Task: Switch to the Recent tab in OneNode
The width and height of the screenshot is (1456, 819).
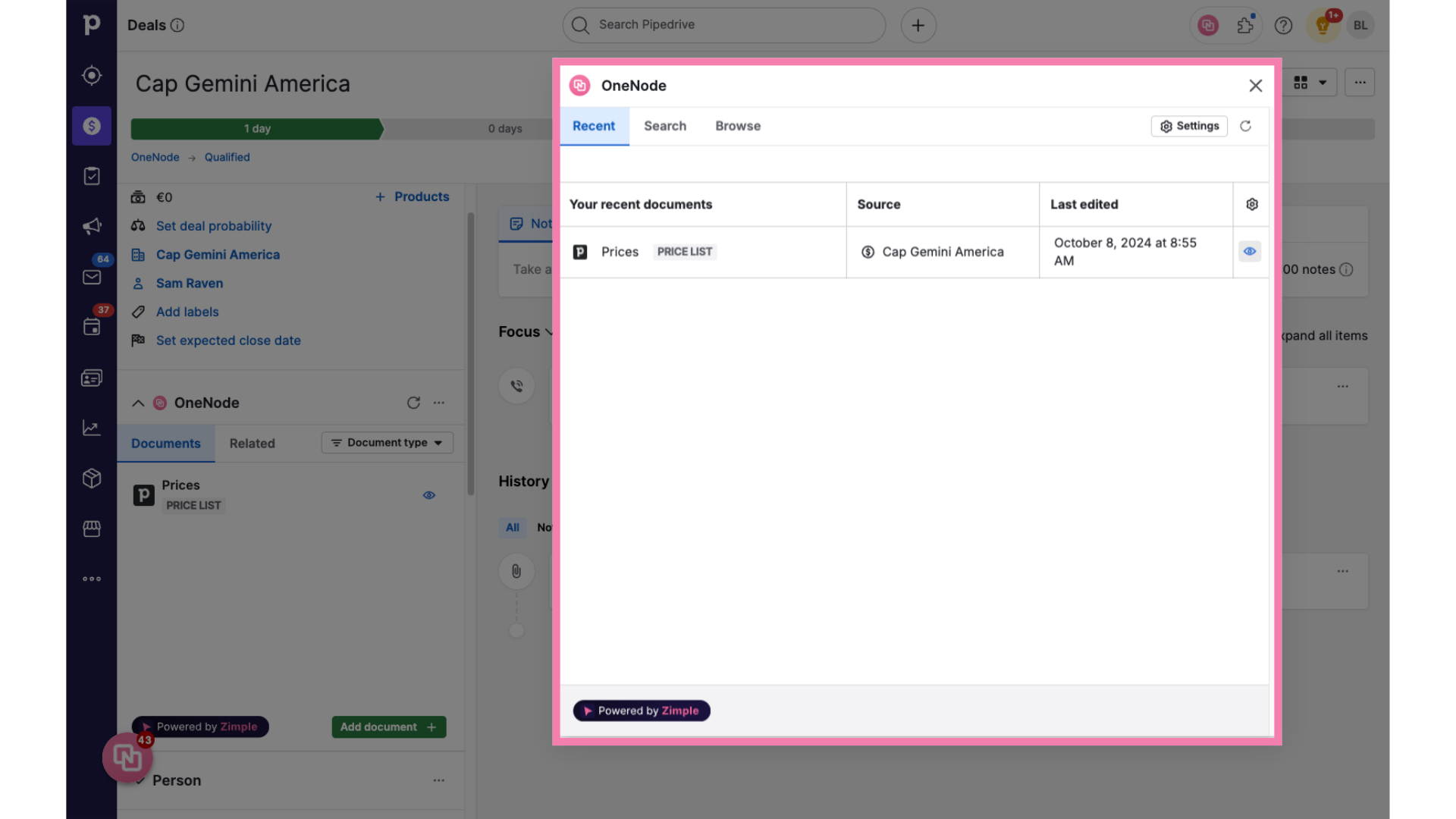Action: pyautogui.click(x=594, y=126)
